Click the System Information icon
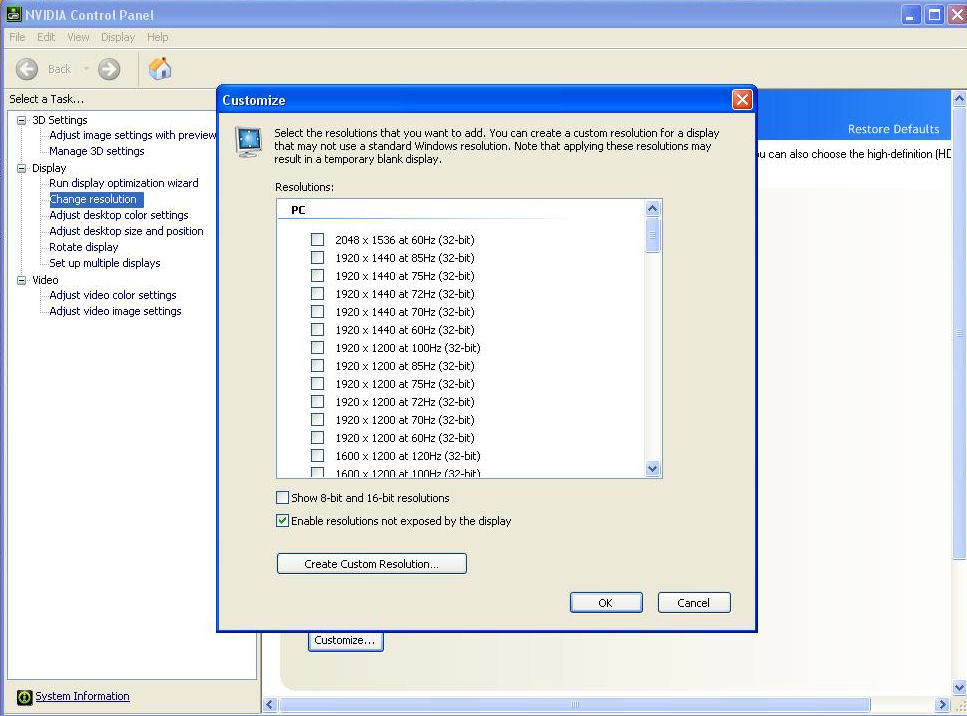This screenshot has width=967, height=716. (x=25, y=697)
